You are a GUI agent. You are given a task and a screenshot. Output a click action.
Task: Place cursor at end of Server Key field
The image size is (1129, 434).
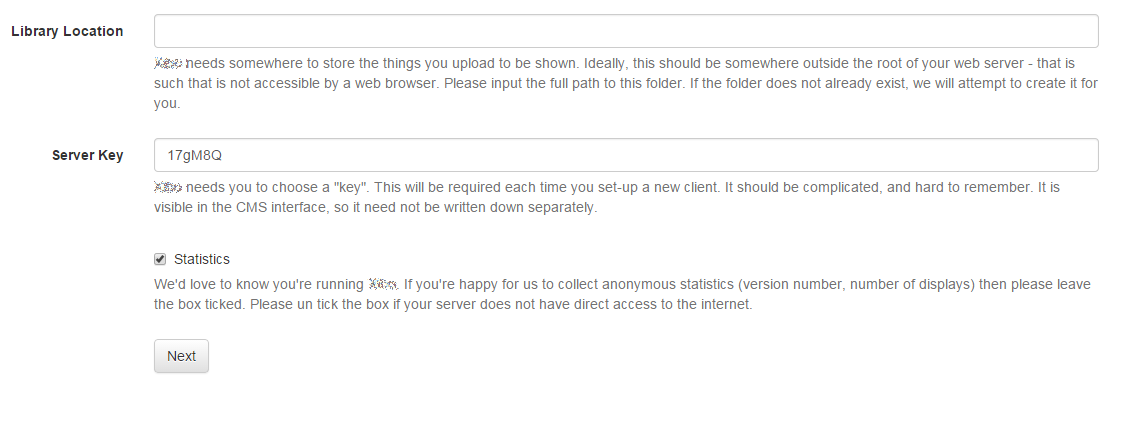1080,155
